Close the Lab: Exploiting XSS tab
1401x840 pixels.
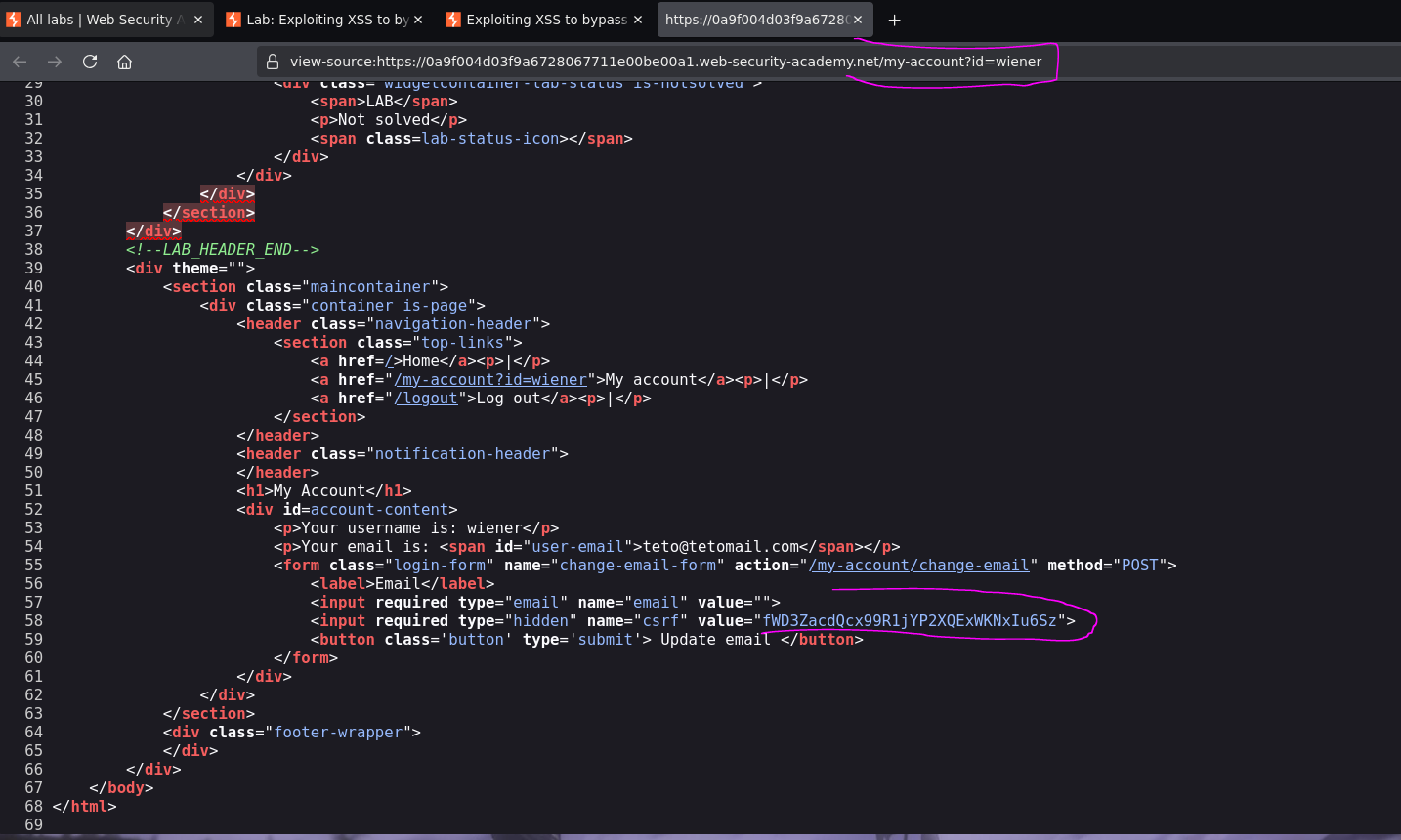pos(418,20)
